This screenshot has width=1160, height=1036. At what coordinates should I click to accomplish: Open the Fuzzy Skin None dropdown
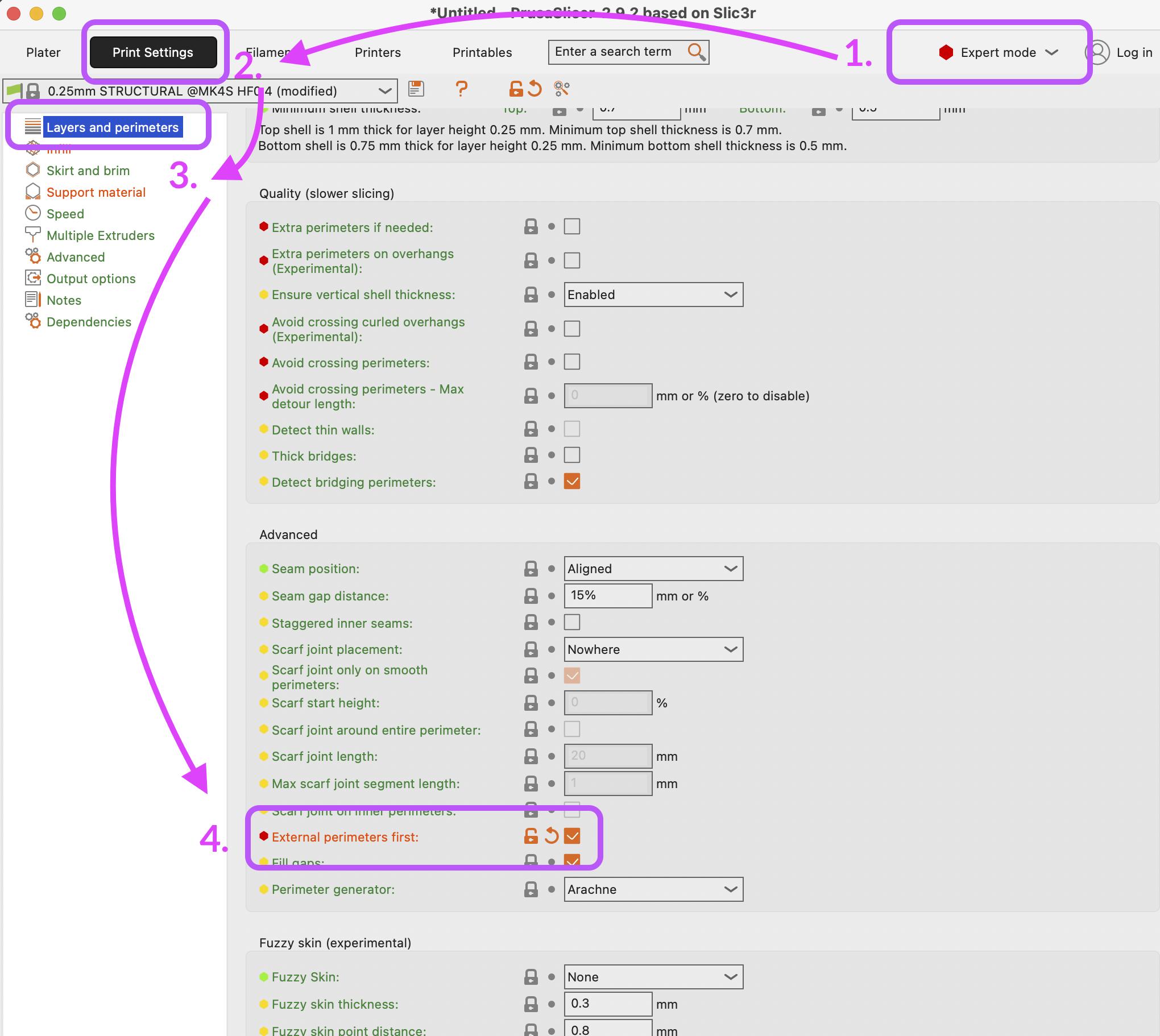click(x=653, y=977)
